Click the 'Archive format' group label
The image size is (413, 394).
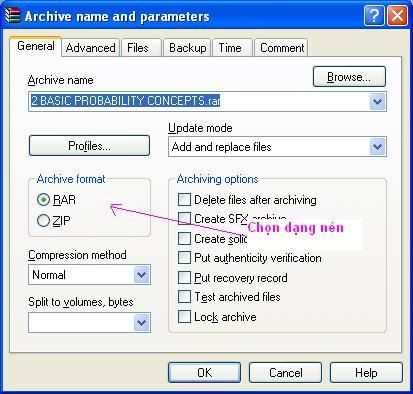pos(71,179)
